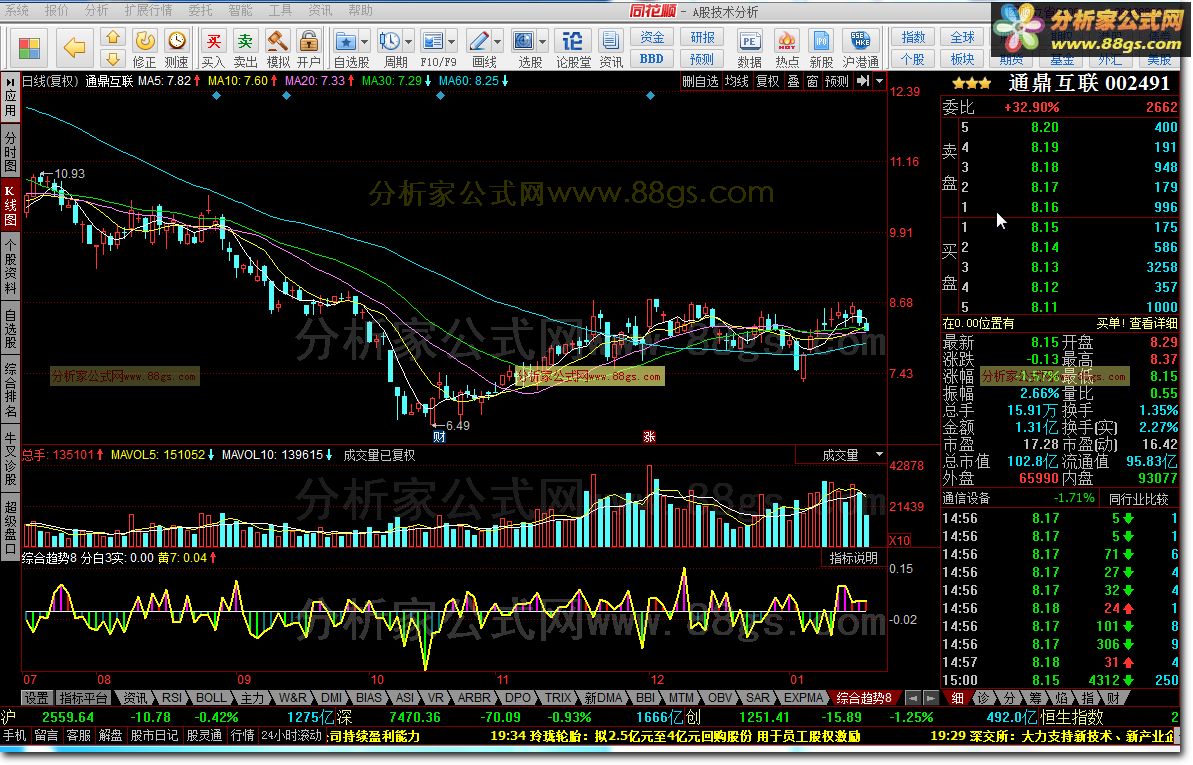Click the red 涨 marker below the chart

click(649, 437)
